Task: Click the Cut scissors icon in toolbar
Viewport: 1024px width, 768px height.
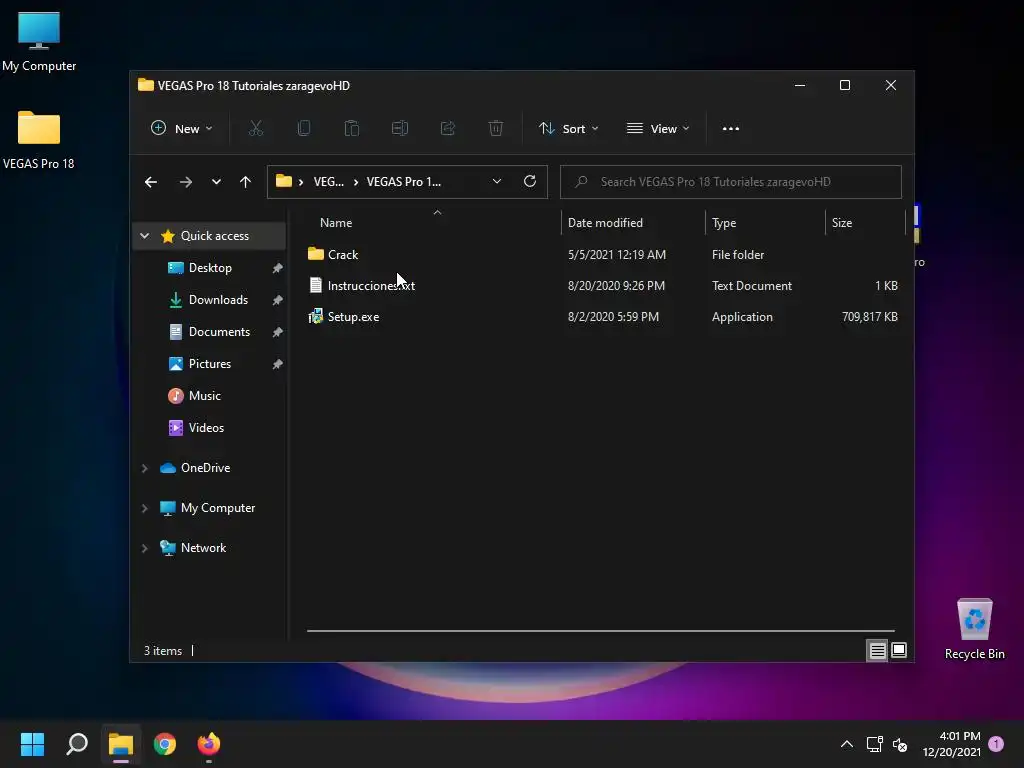Action: (x=255, y=129)
